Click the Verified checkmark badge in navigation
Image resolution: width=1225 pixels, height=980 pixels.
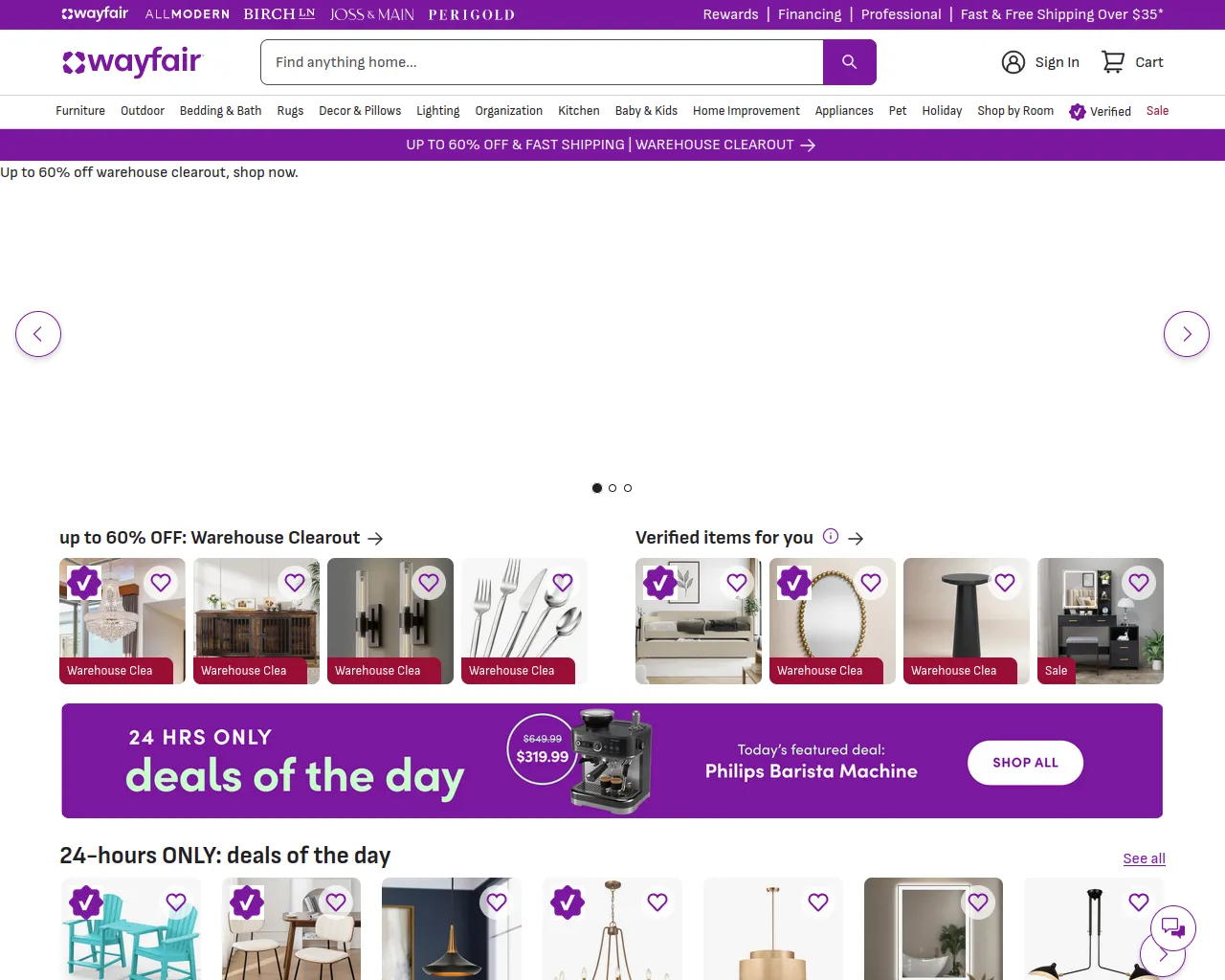tap(1078, 111)
